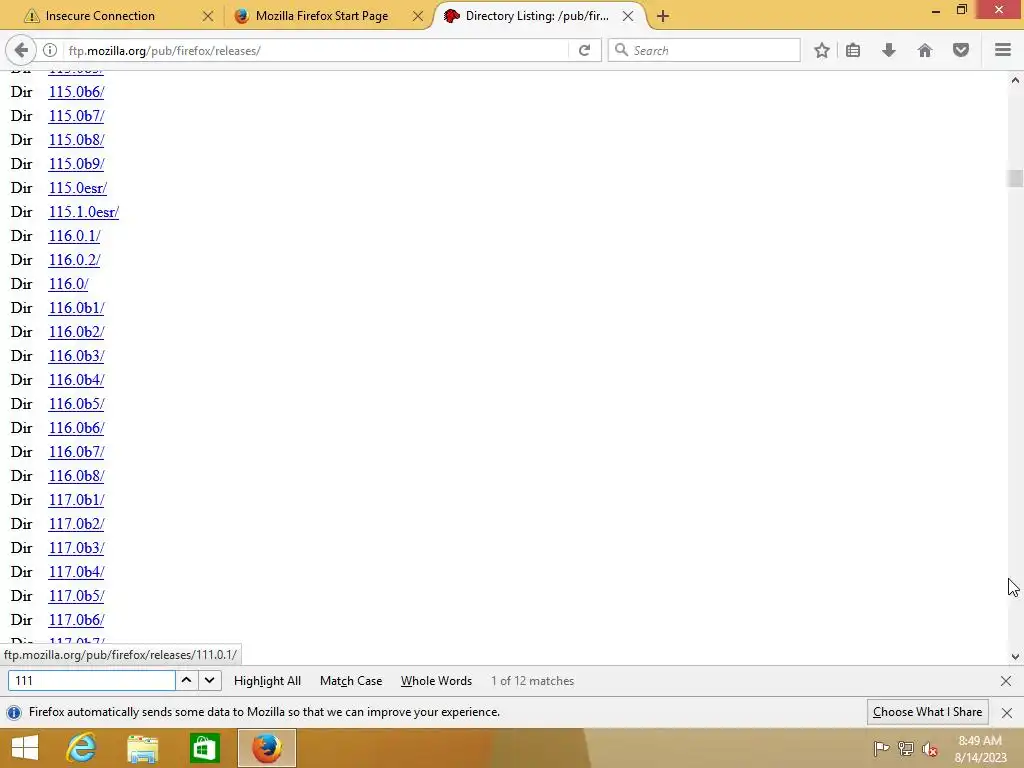
Task: Open the Windows Start button
Action: point(25,748)
